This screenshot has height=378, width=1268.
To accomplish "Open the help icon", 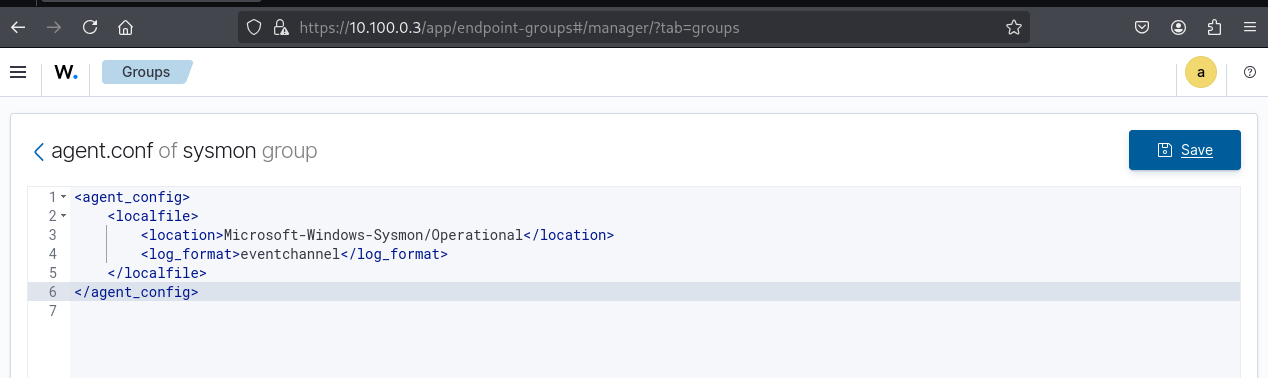I will (x=1250, y=72).
